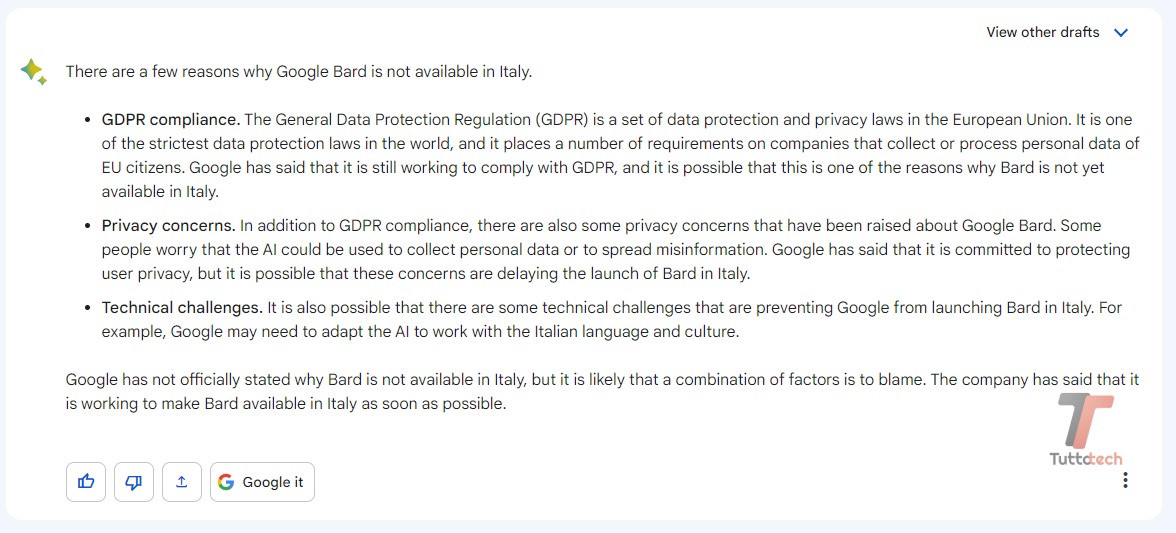The height and width of the screenshot is (533, 1176).
Task: Click the thumbs down bad response icon
Action: pyautogui.click(x=134, y=482)
